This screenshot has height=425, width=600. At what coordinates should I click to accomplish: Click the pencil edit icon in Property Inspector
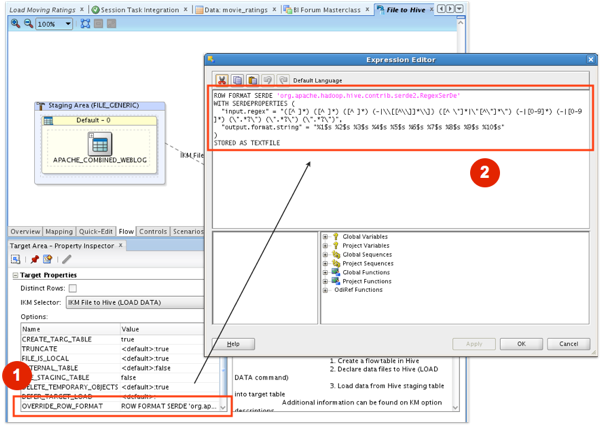[67, 259]
